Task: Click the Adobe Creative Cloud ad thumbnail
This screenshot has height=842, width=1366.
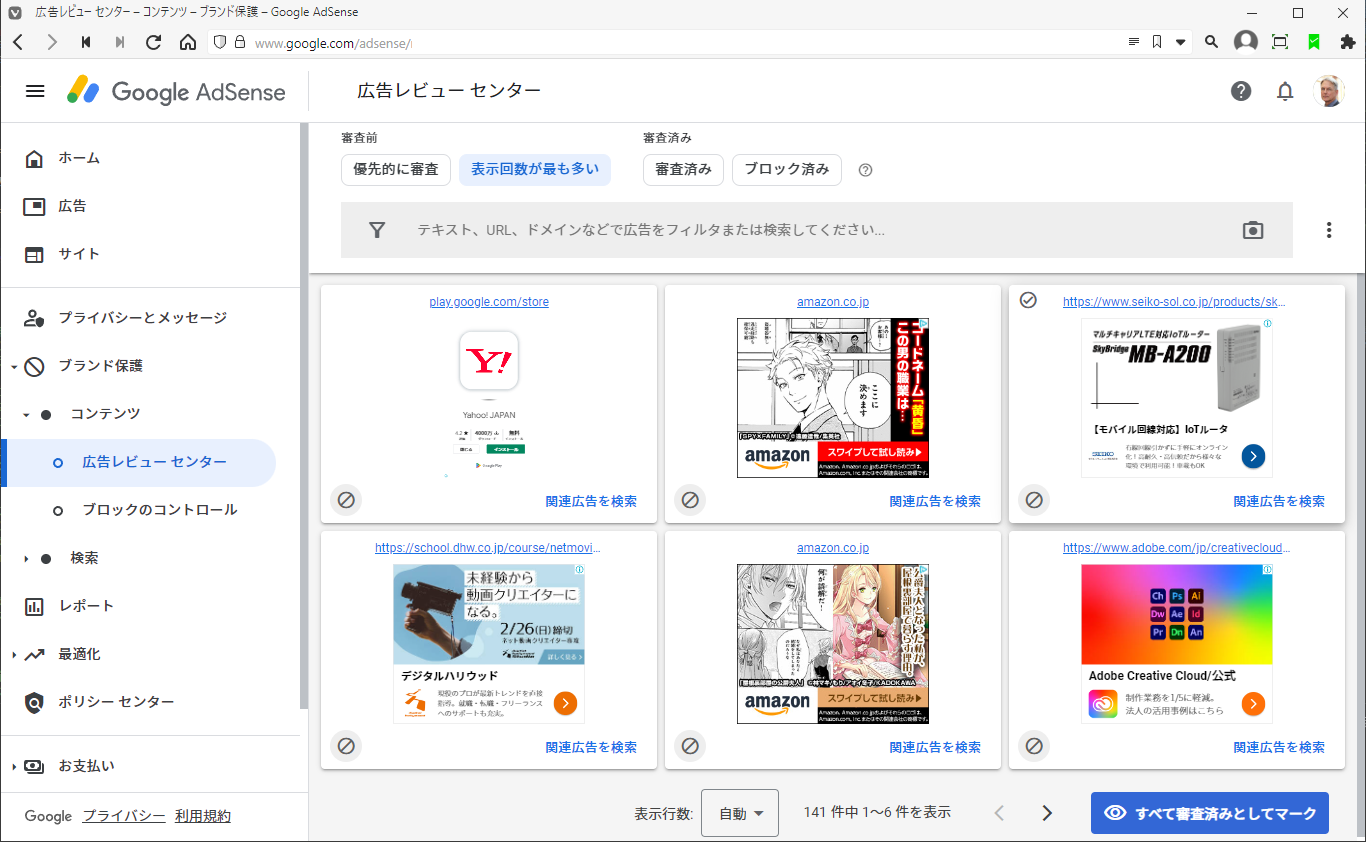Action: tap(1177, 644)
